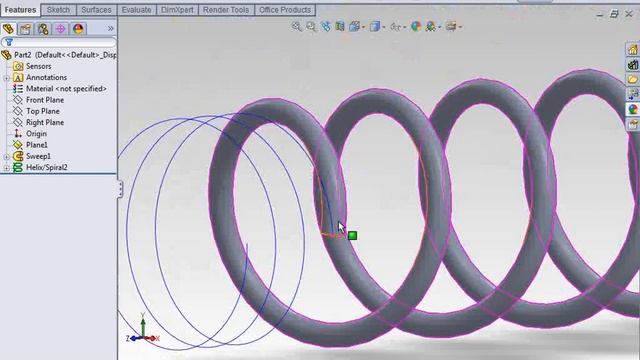This screenshot has height=360, width=640.
Task: Open the Hide/Show Items dropdown arrow
Action: coord(404,27)
